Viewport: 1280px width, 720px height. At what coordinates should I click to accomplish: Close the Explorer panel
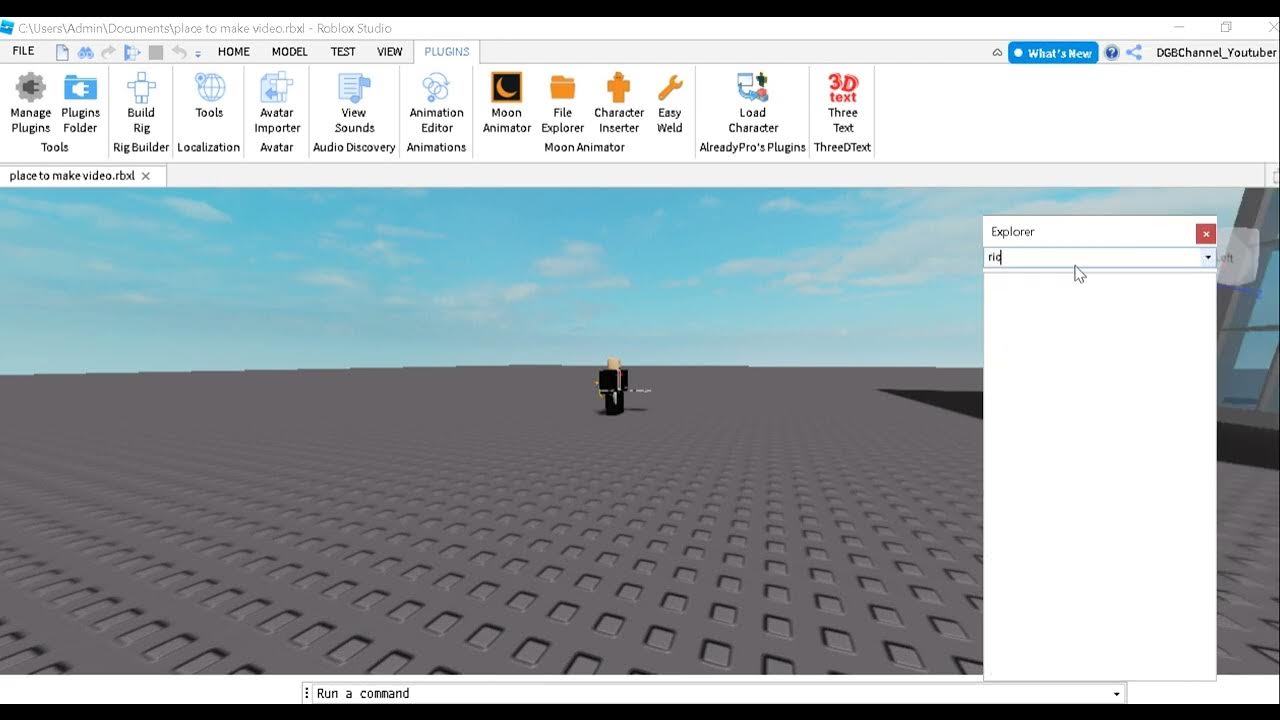(1206, 234)
